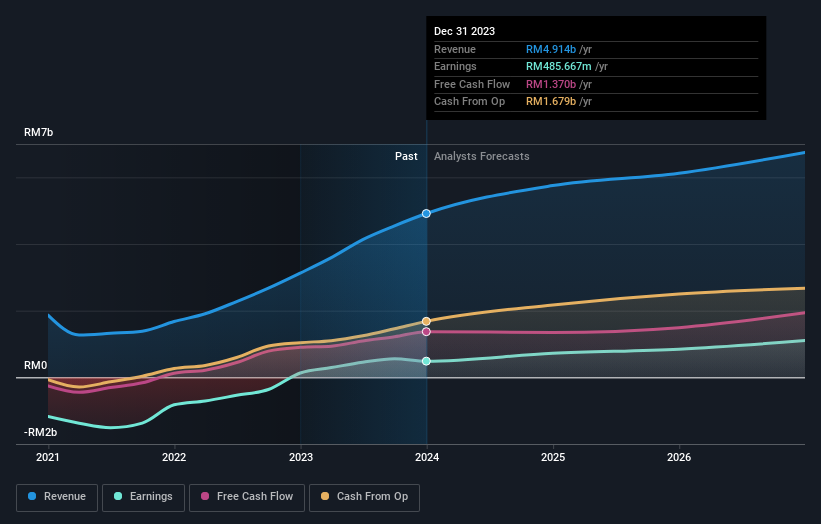Screen dimensions: 821x524
Task: Click the Past label on chart
Action: 406,157
